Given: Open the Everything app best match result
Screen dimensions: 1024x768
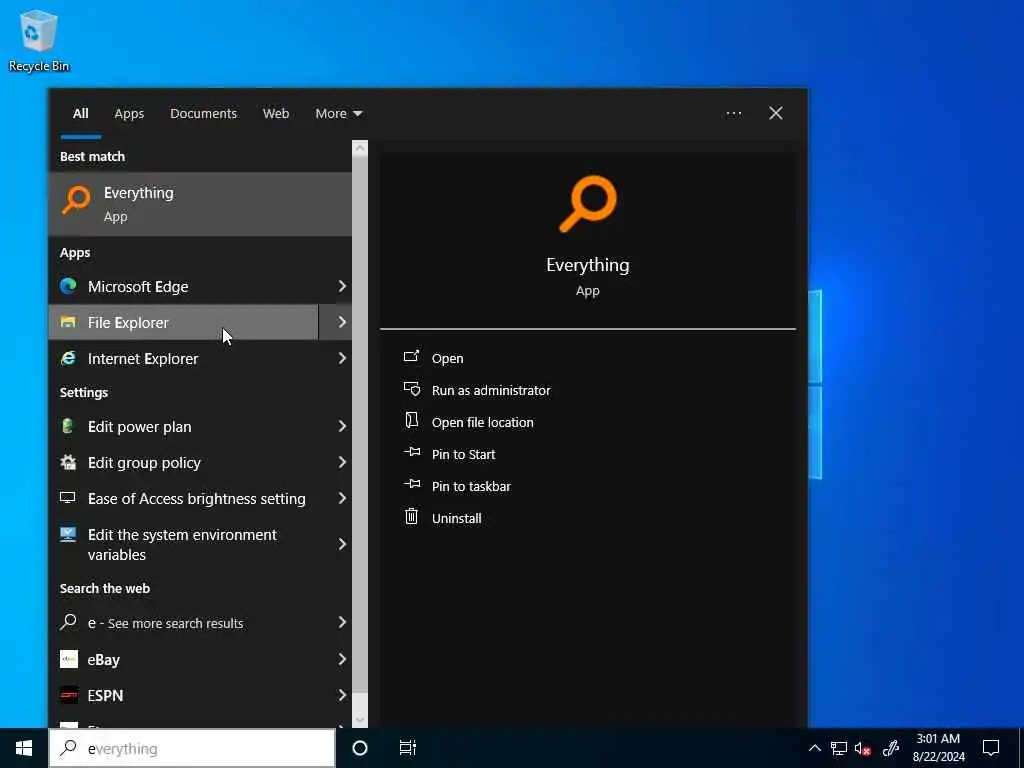Looking at the screenshot, I should click(200, 204).
